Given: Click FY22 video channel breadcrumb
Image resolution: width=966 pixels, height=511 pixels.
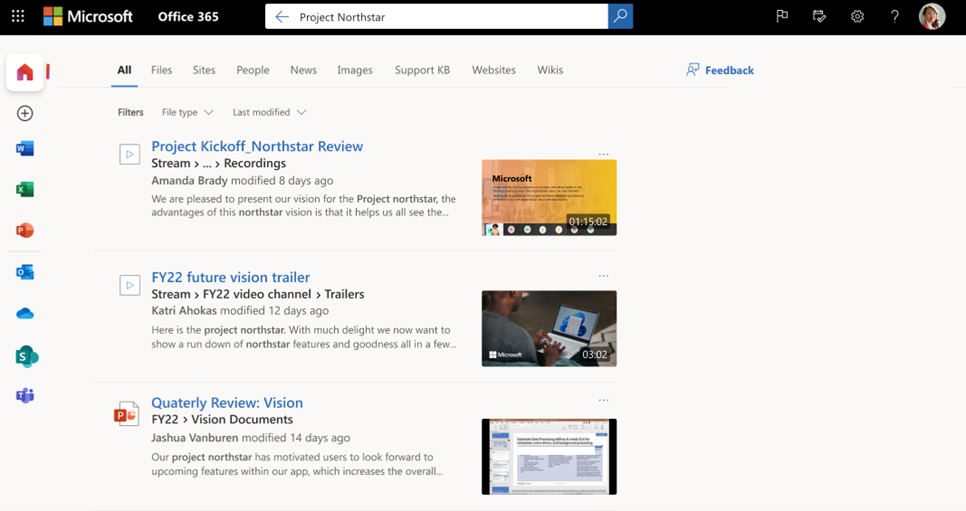Looking at the screenshot, I should coord(257,294).
